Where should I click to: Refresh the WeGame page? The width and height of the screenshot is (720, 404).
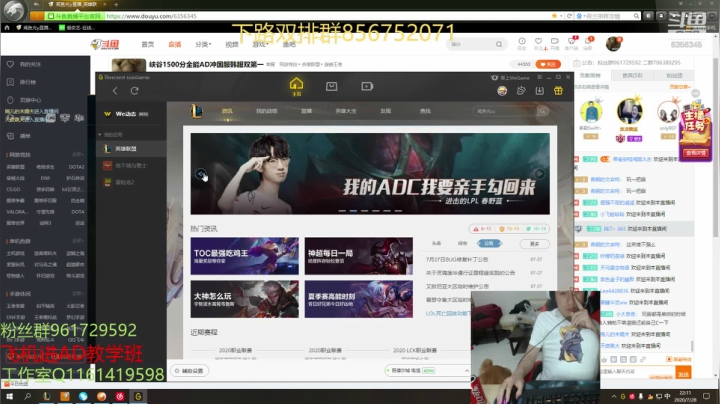(135, 91)
